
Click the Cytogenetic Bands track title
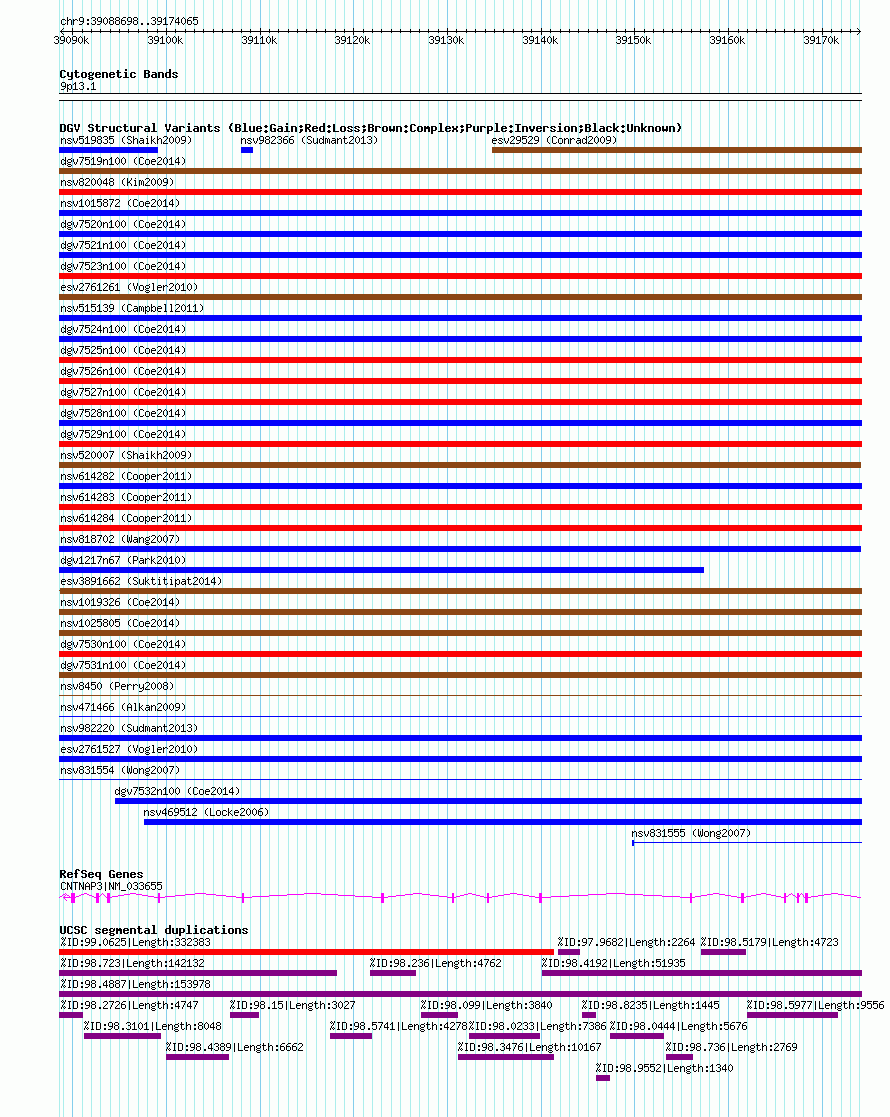[x=119, y=74]
